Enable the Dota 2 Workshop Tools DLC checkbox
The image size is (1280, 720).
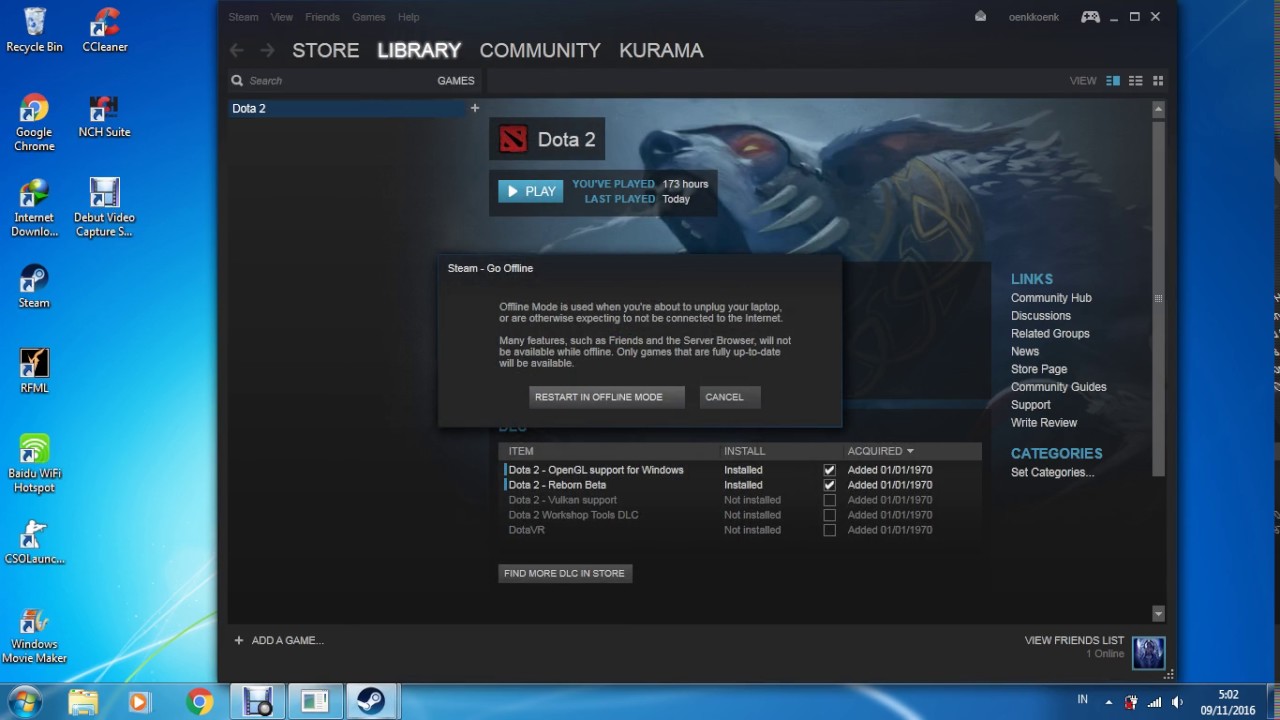829,515
